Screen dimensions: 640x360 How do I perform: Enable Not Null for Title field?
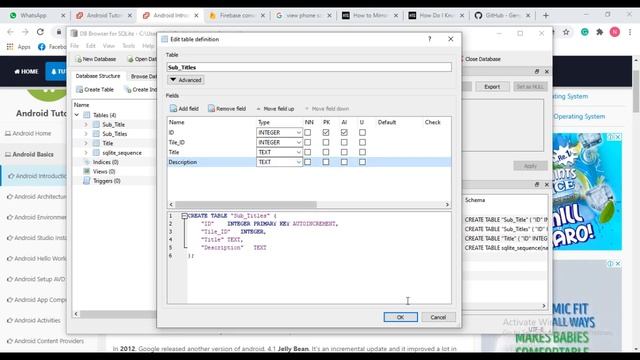(308, 152)
